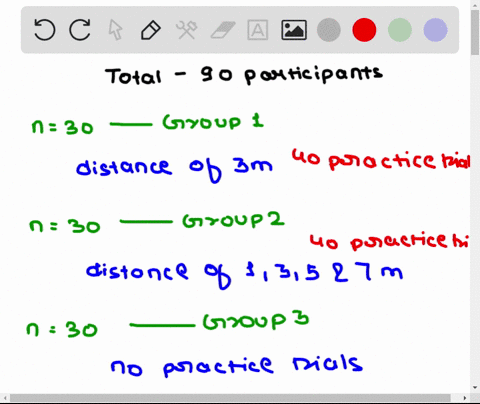Click the 'distance of 3m' text
480x404 pixels.
[174, 168]
